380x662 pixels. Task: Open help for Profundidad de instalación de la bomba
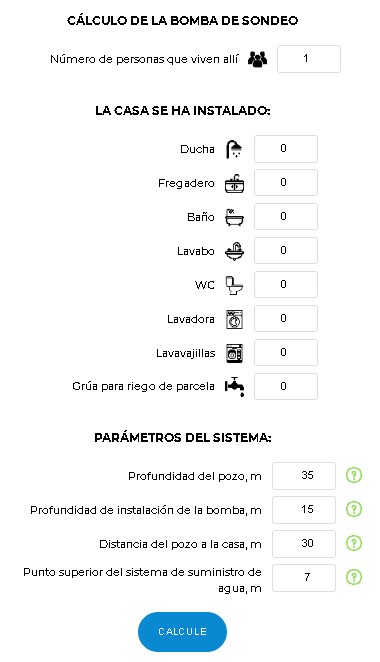coord(354,509)
